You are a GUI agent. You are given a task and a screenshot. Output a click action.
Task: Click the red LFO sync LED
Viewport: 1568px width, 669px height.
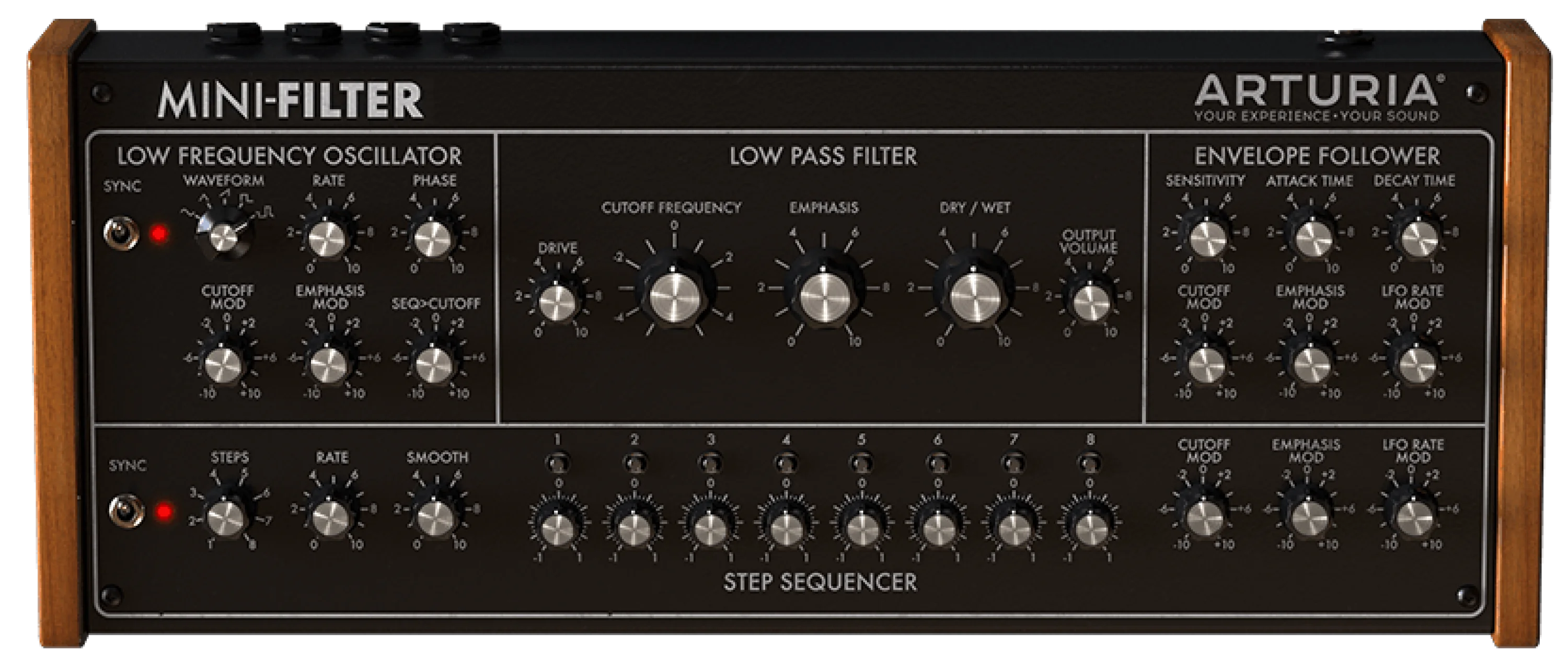(159, 234)
